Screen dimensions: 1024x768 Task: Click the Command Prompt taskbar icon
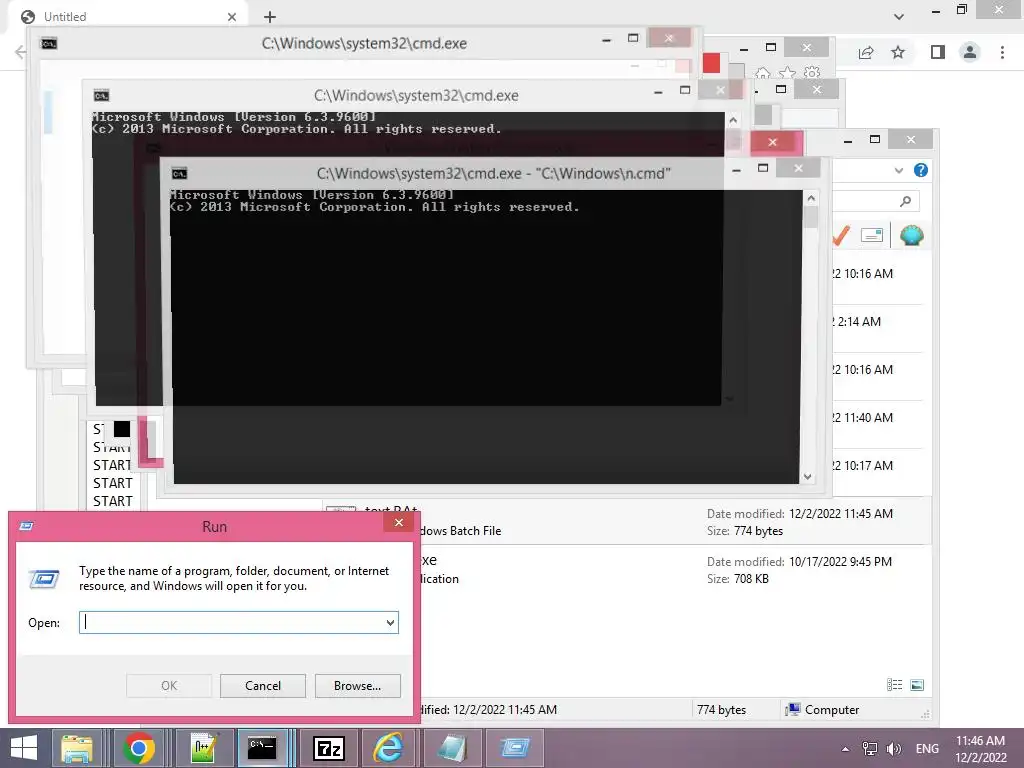[263, 748]
